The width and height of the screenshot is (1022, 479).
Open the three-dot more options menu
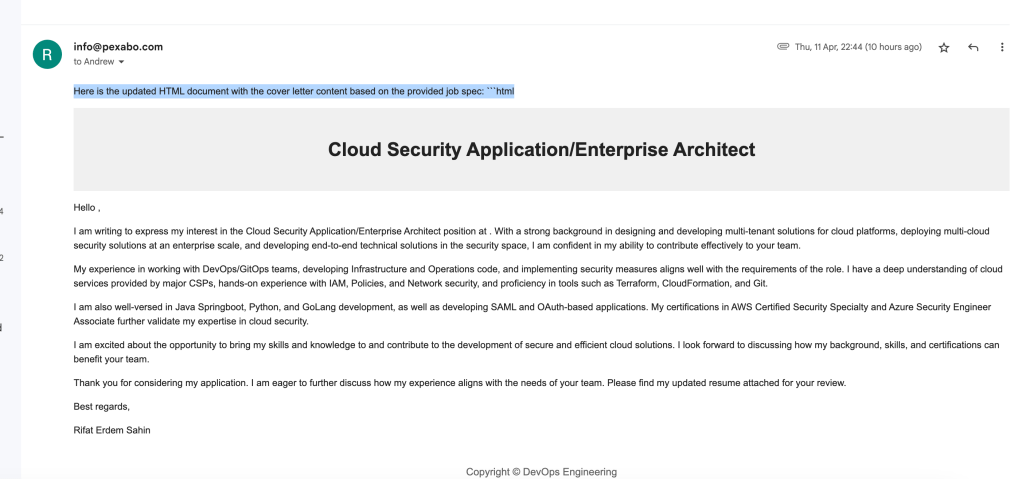point(1002,47)
